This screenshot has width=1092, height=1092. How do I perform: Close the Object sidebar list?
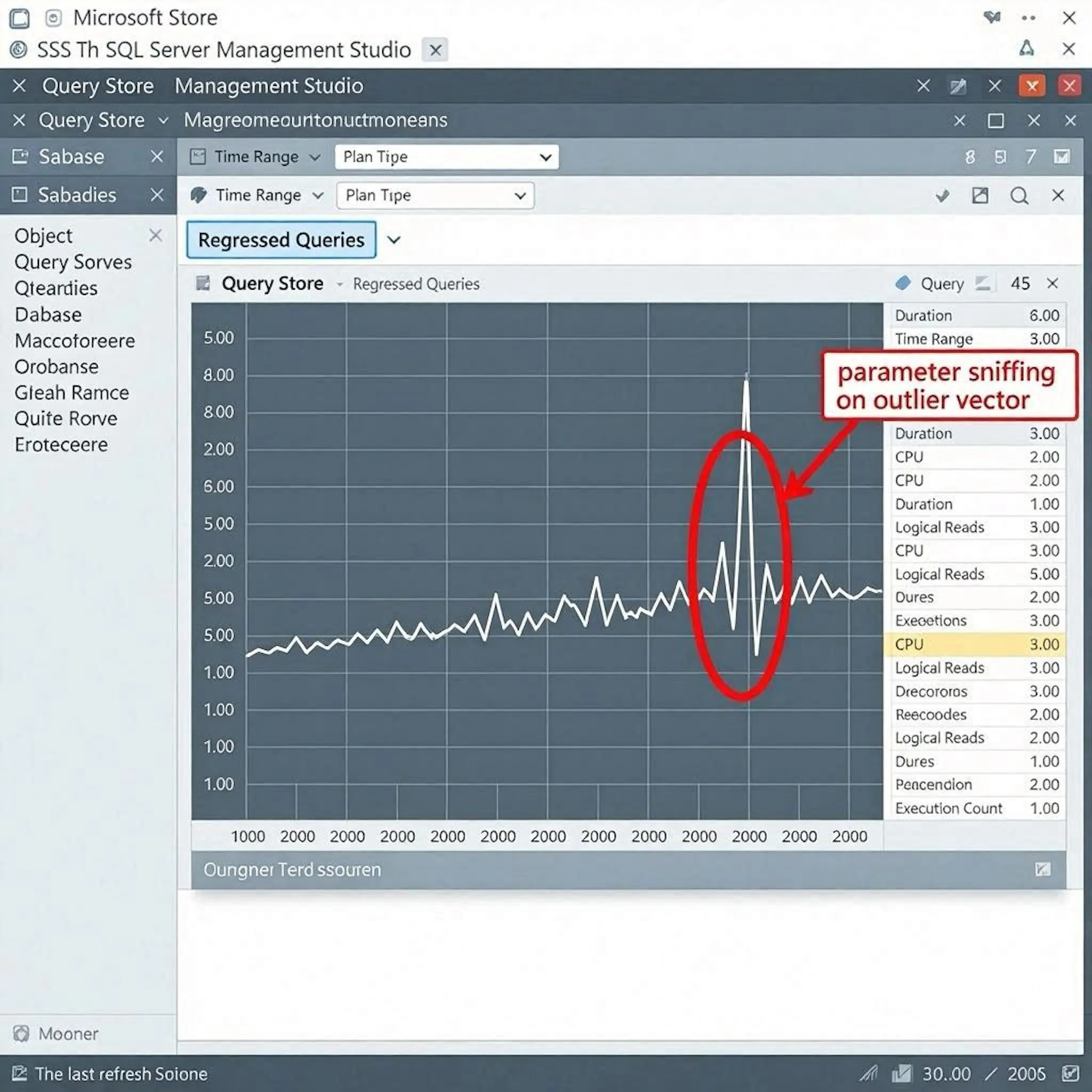tap(156, 235)
